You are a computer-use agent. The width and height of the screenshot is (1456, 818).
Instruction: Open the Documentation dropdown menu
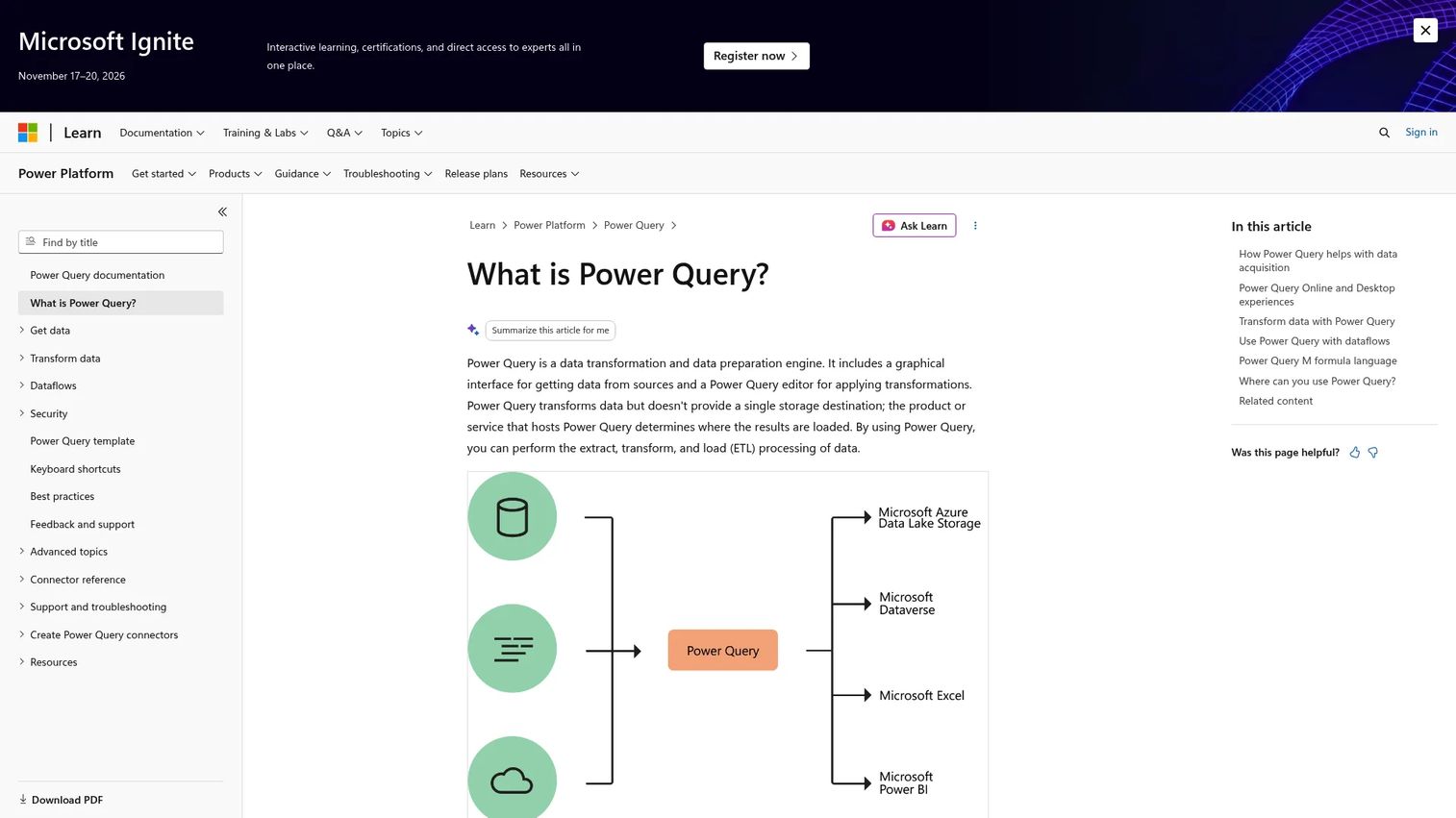coord(162,133)
